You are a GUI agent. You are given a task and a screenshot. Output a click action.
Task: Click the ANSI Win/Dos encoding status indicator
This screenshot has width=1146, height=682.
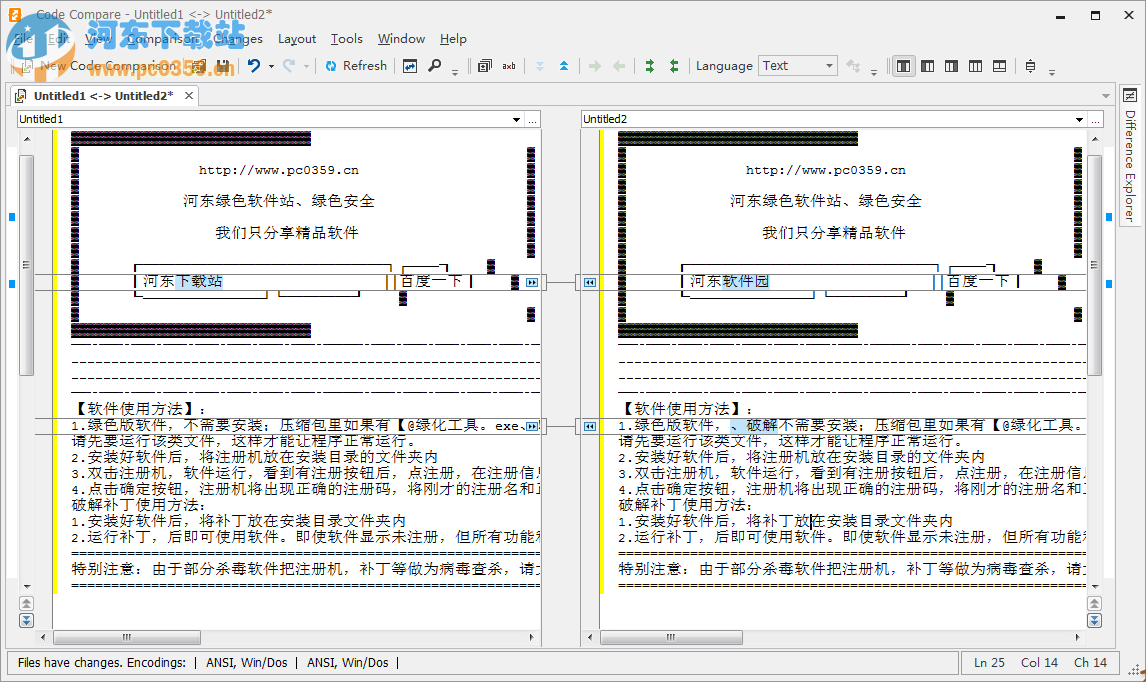coord(246,663)
